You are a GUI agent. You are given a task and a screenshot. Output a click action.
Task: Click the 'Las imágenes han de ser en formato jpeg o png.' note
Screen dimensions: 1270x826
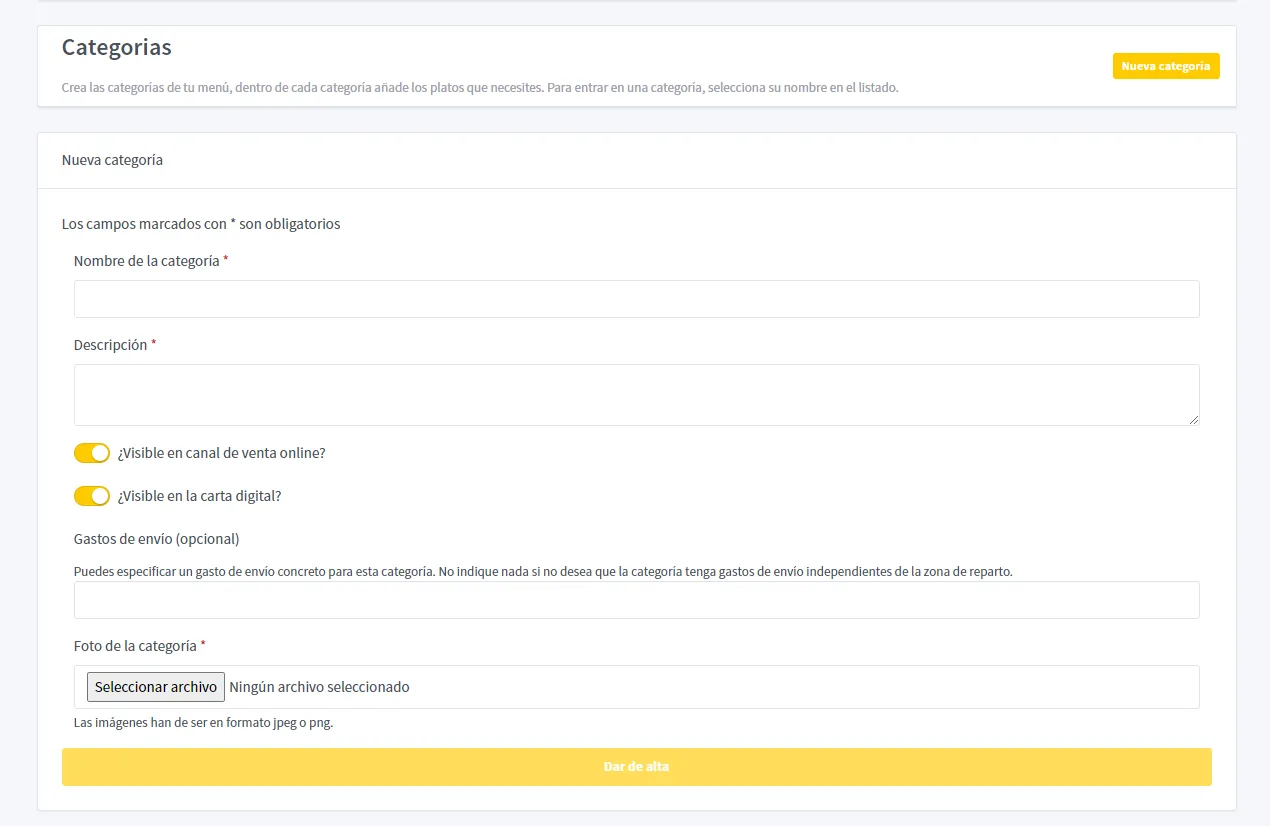pos(204,723)
